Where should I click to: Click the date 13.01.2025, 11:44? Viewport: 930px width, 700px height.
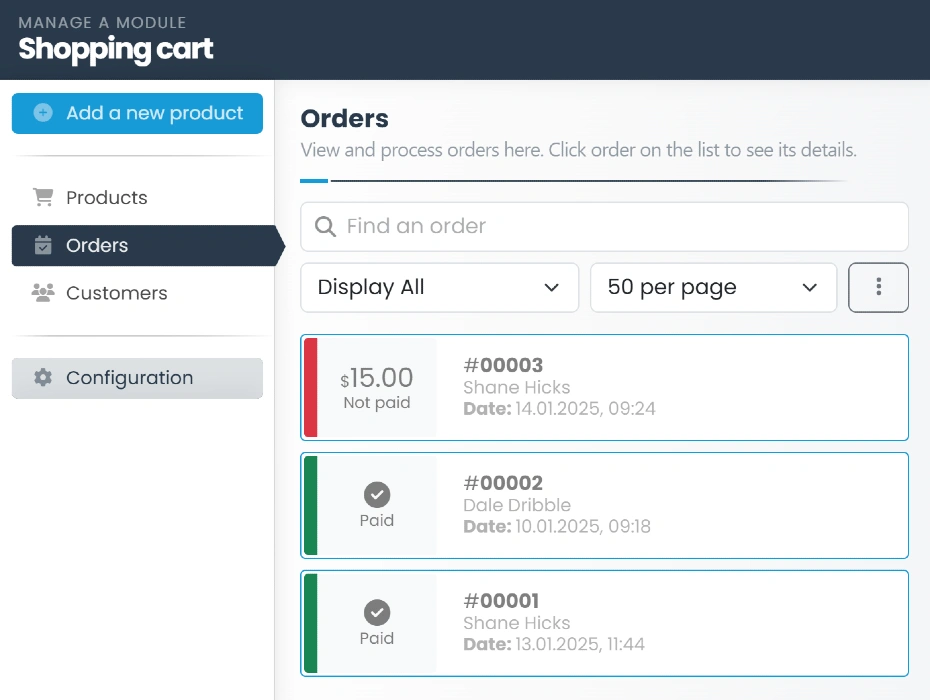click(x=580, y=644)
